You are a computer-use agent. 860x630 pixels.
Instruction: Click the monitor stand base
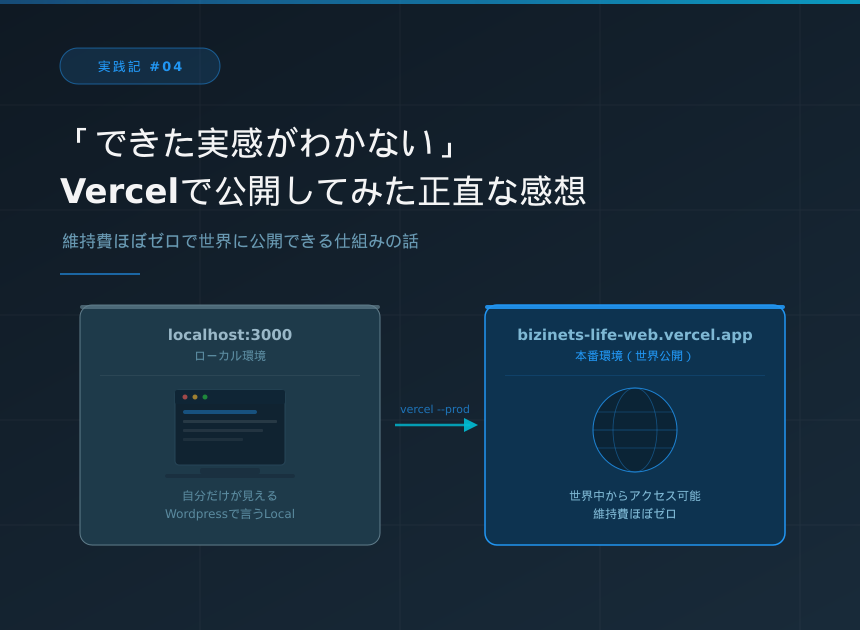(x=230, y=475)
